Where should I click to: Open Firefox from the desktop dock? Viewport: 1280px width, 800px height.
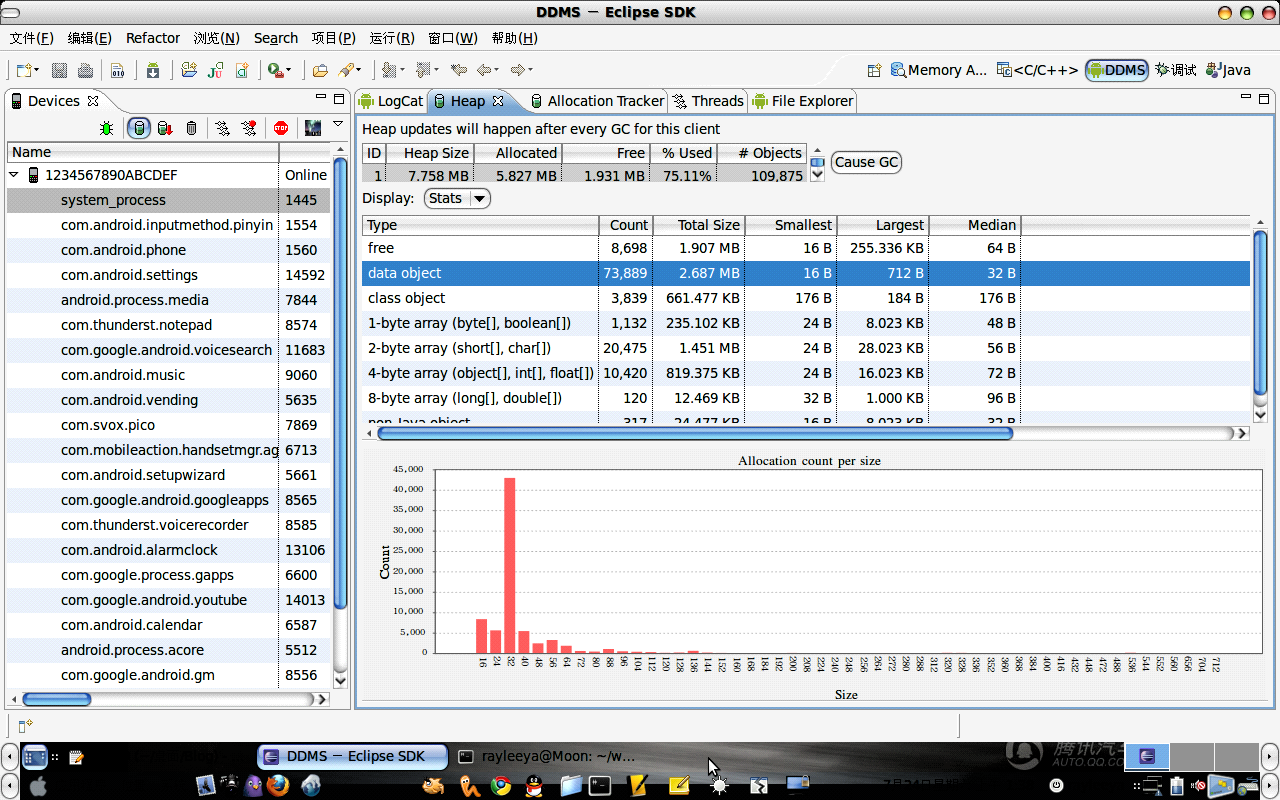click(278, 785)
